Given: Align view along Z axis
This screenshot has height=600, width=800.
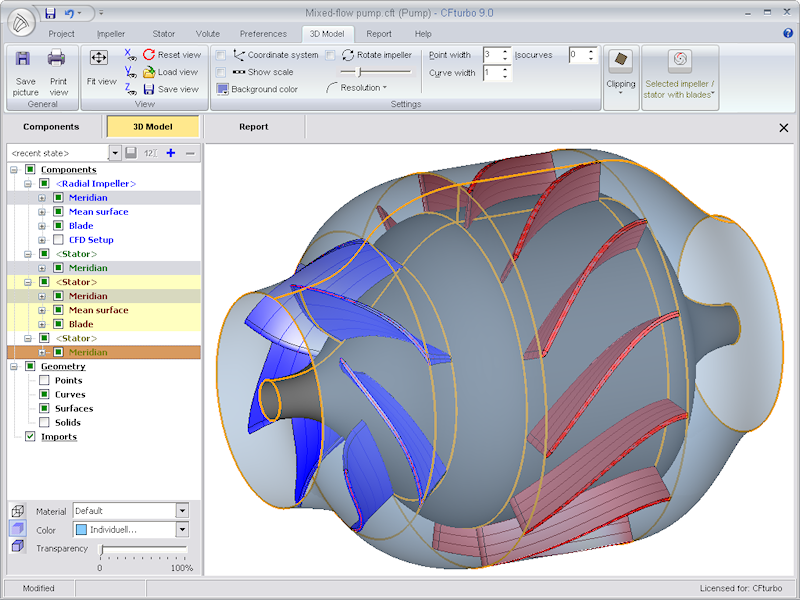Looking at the screenshot, I should (x=130, y=89).
